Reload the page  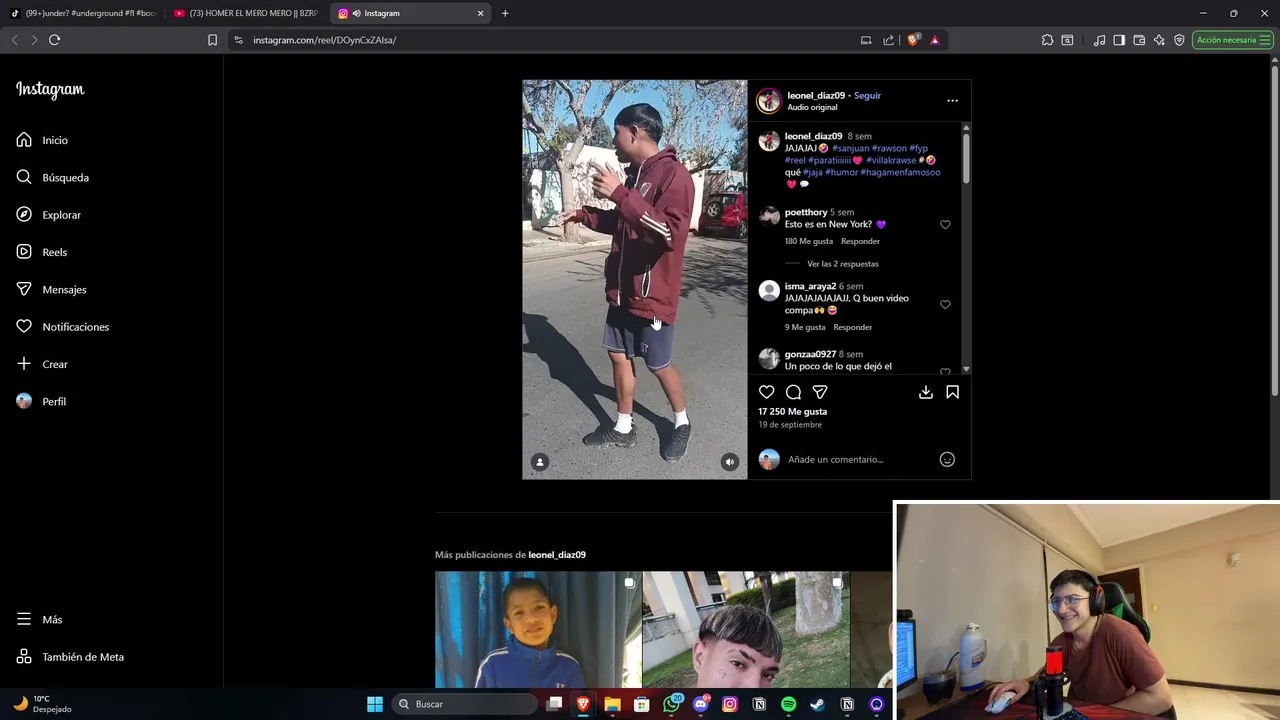tap(54, 40)
